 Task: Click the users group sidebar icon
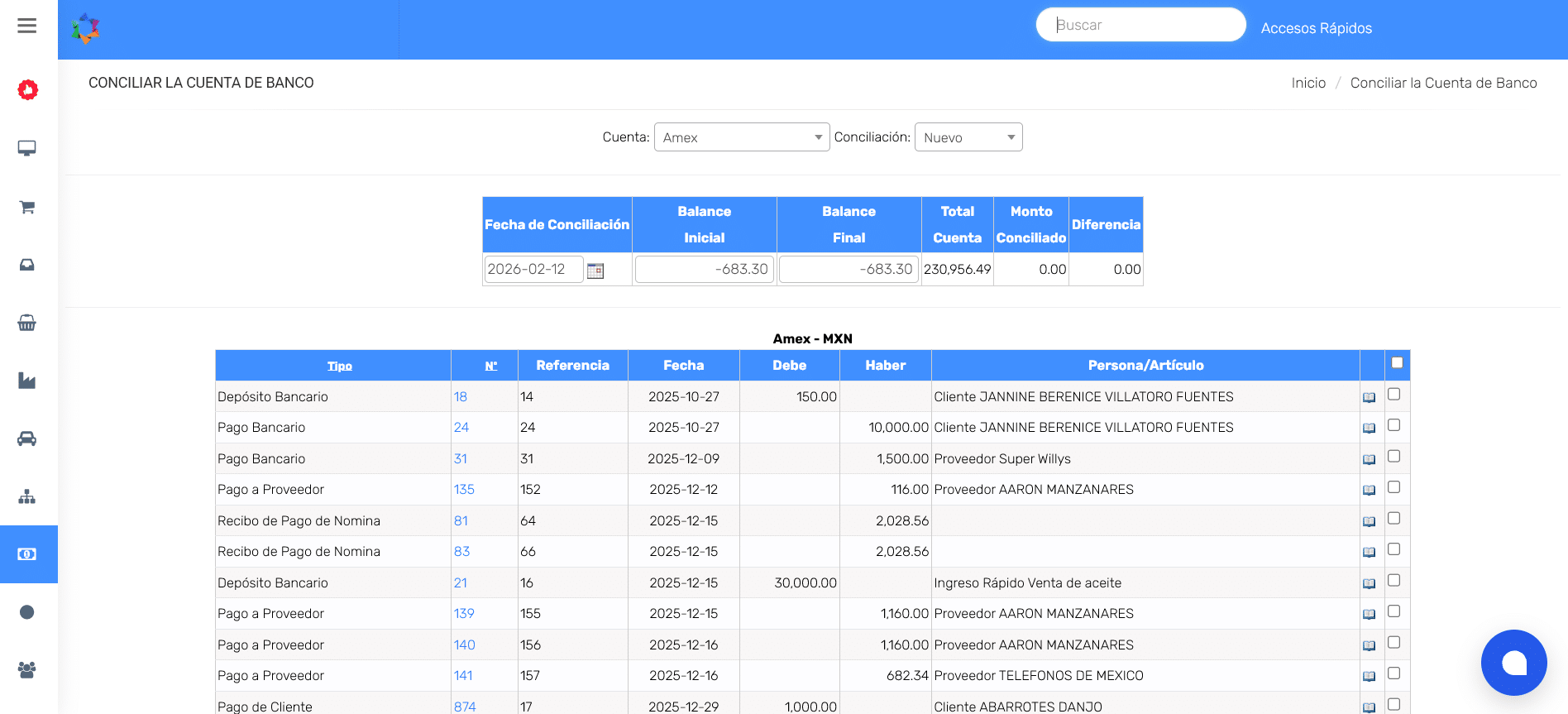point(27,670)
